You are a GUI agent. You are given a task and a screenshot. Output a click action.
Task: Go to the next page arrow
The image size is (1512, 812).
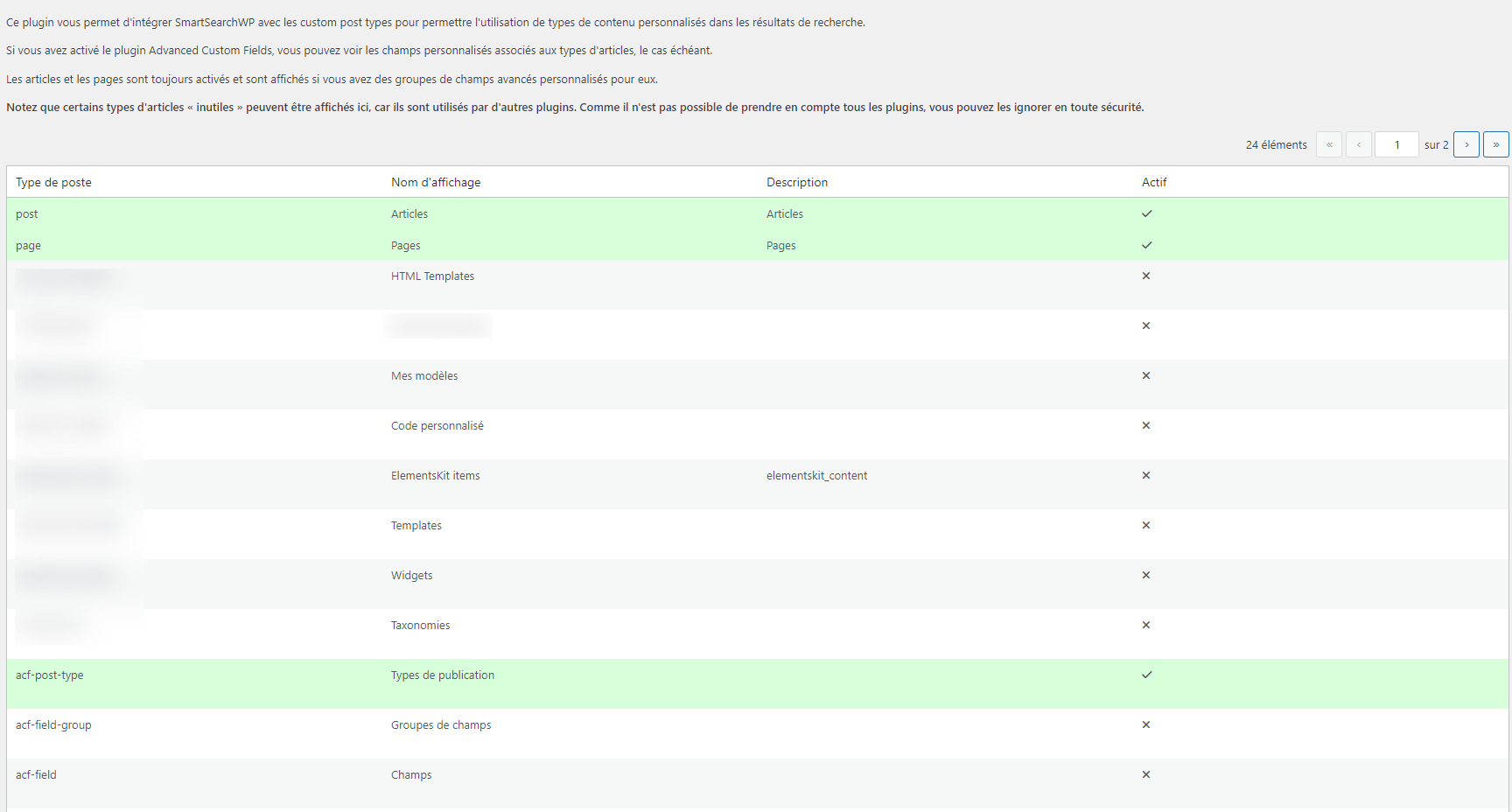point(1466,144)
